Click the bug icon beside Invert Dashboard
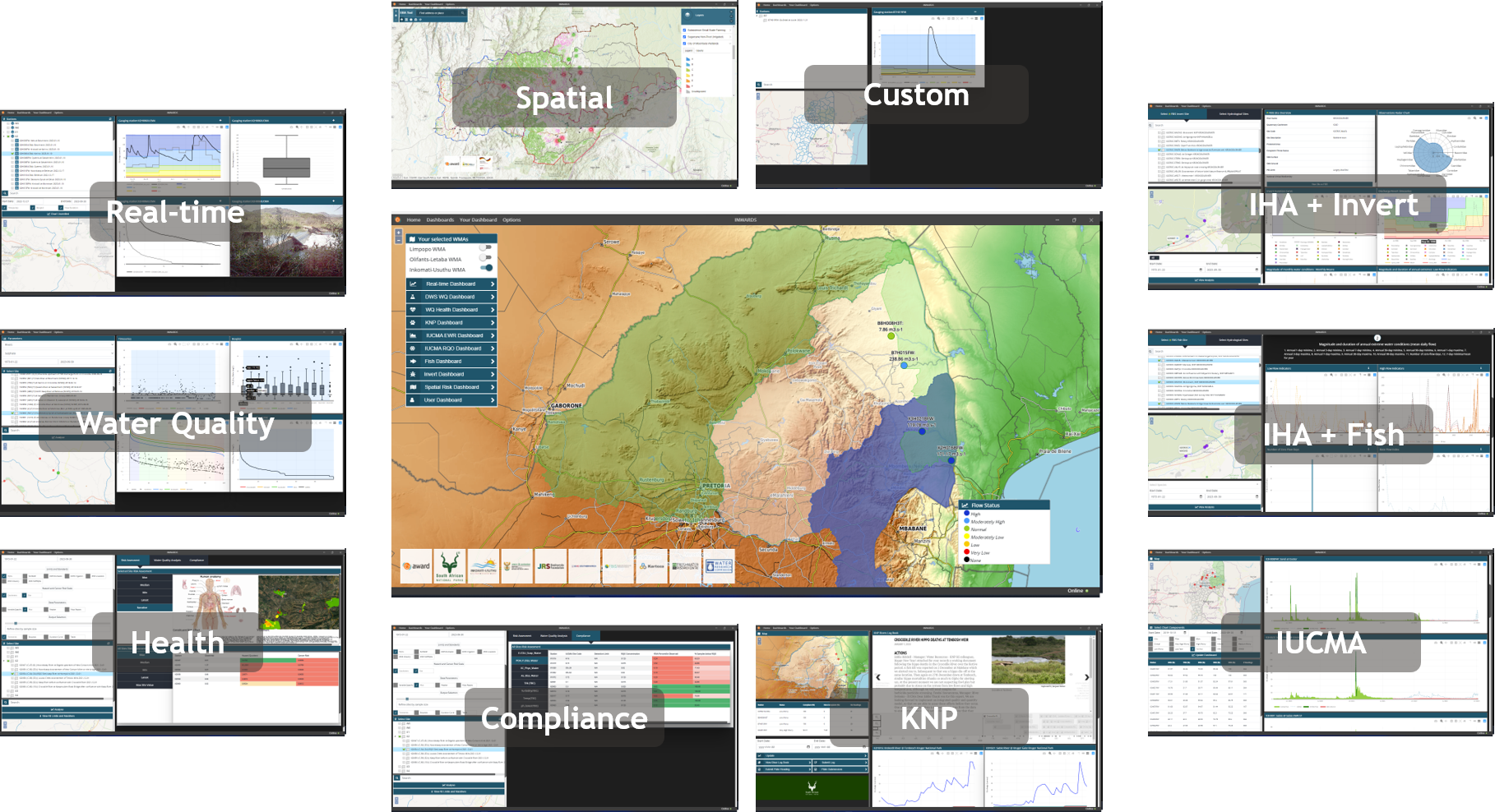The width and height of the screenshot is (1495, 812). click(413, 375)
